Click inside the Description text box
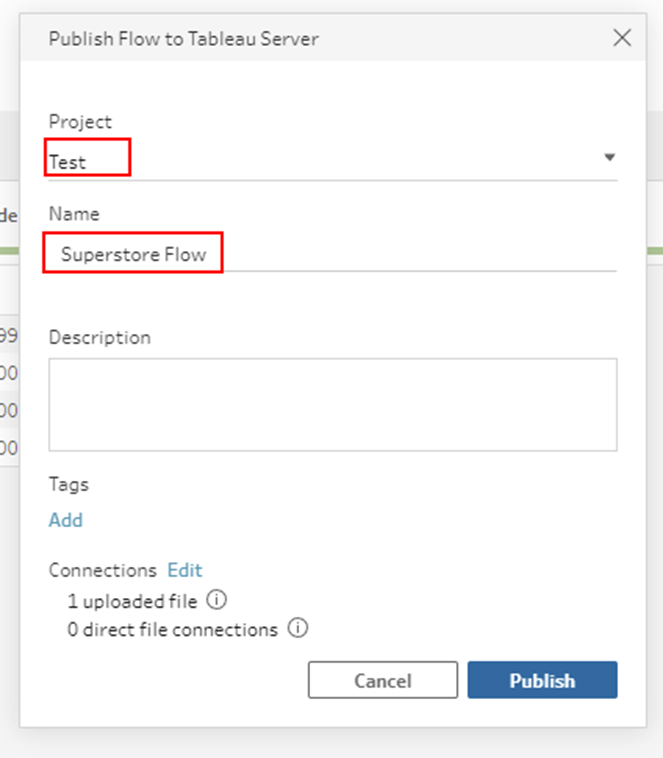This screenshot has height=758, width=663. click(x=332, y=404)
